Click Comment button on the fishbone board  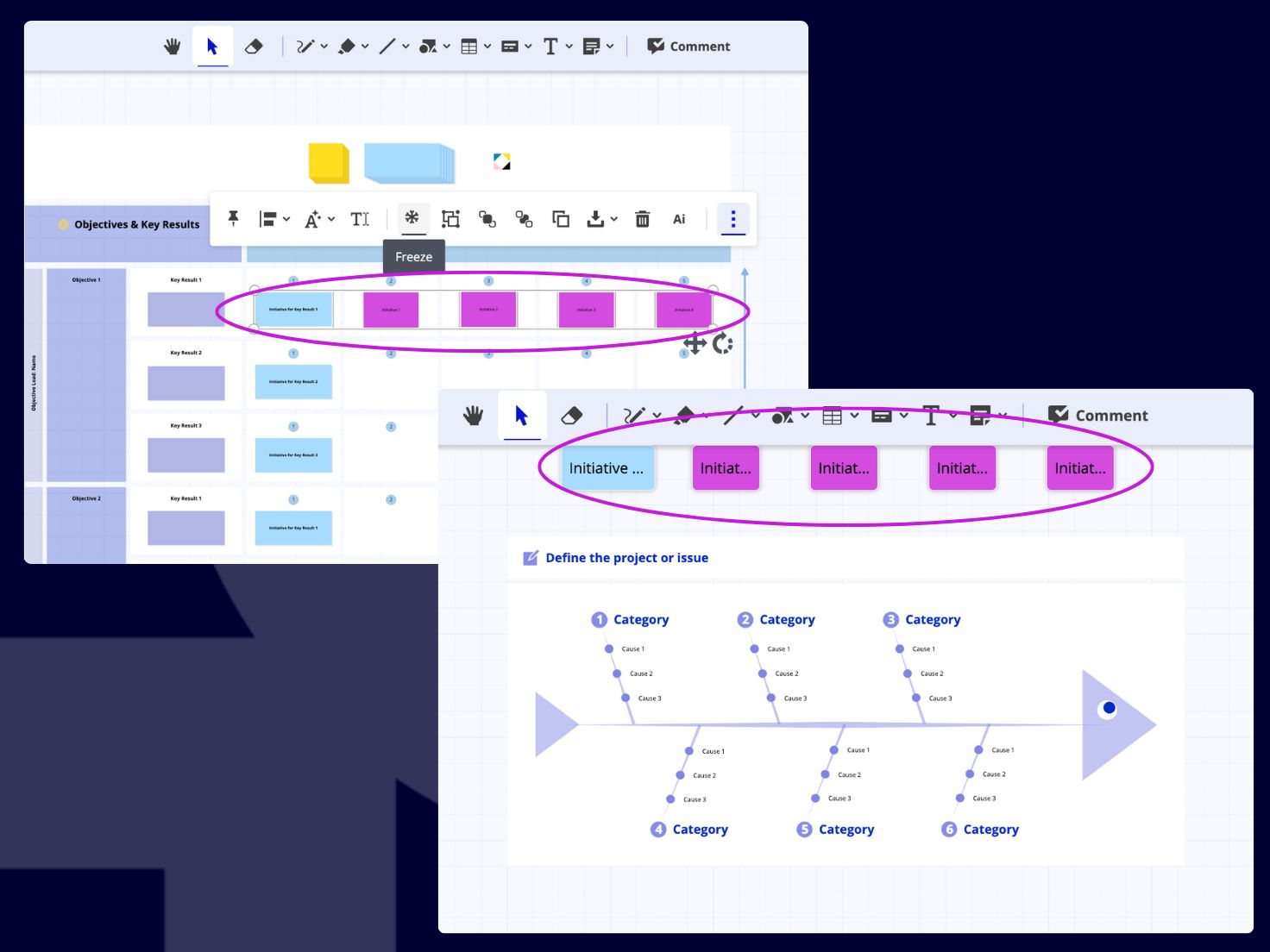coord(1097,416)
